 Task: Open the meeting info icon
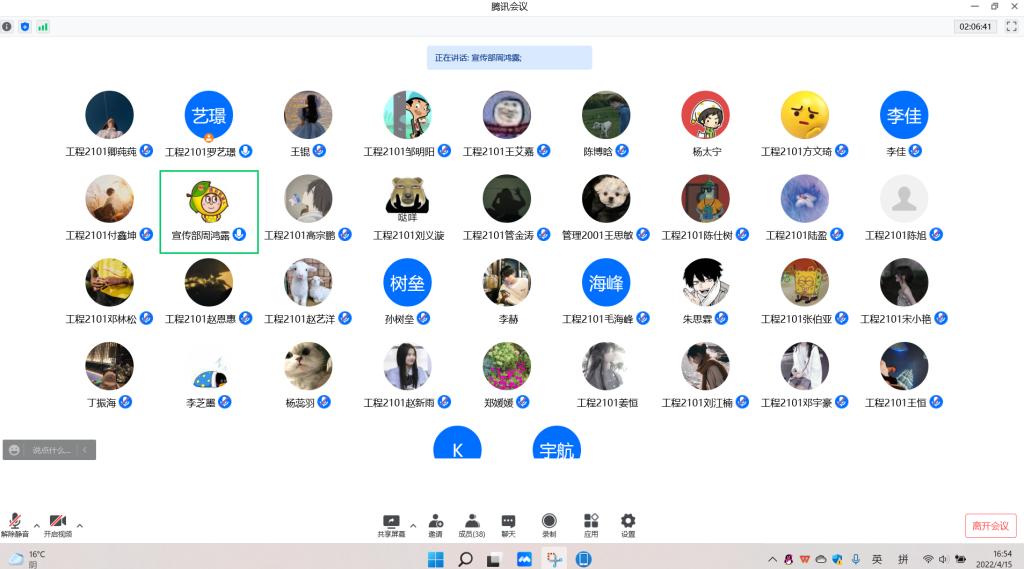point(8,26)
